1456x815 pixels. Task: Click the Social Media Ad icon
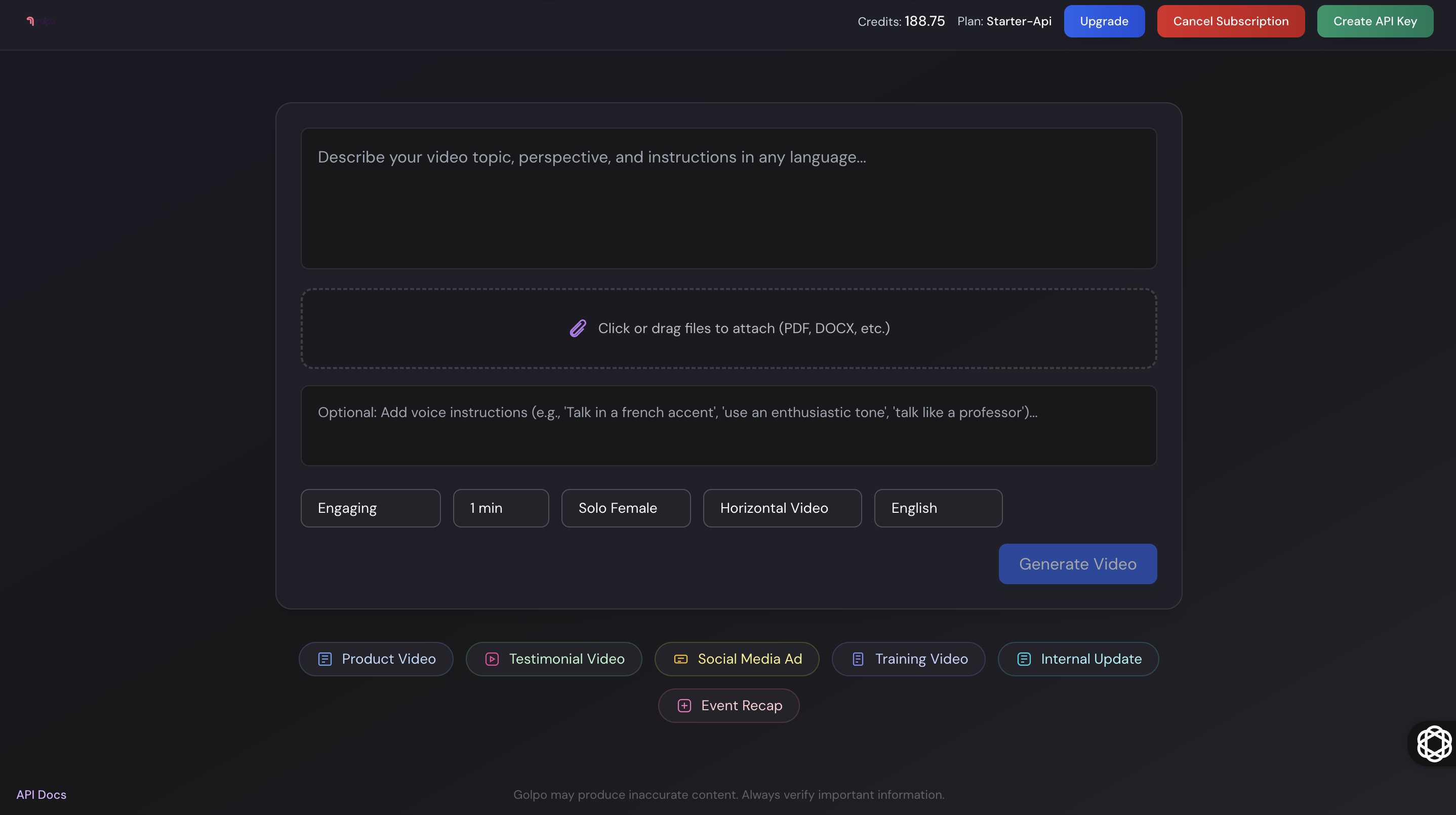click(x=681, y=659)
